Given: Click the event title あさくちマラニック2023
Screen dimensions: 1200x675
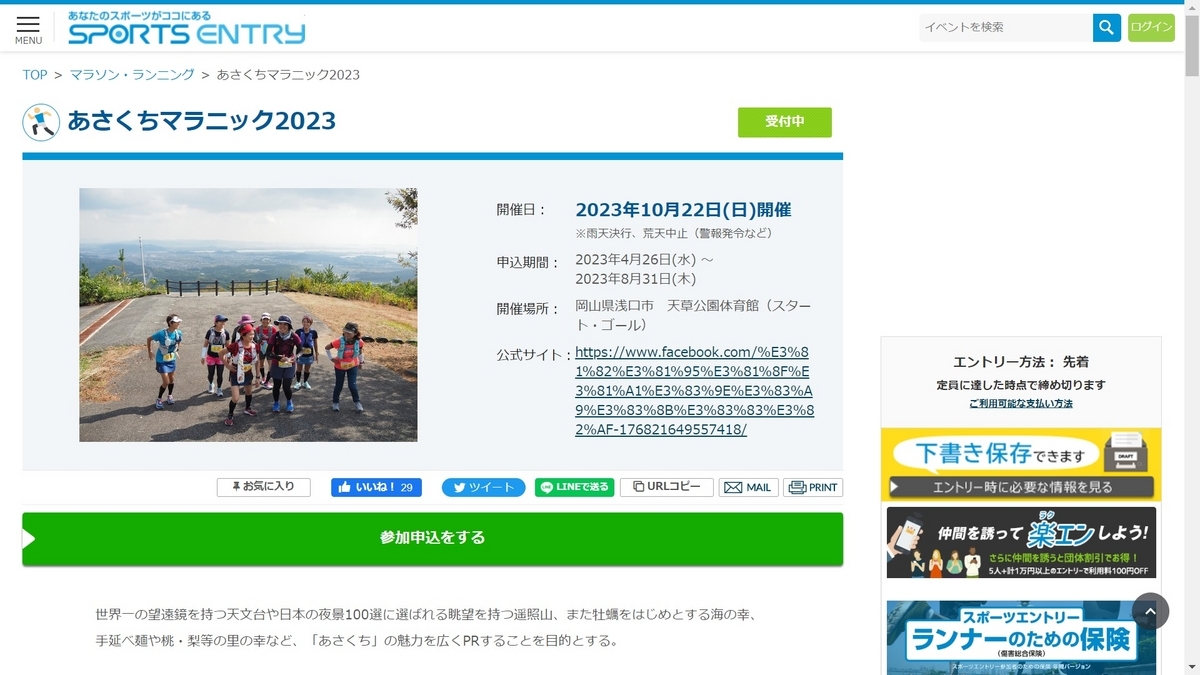Looking at the screenshot, I should (202, 122).
